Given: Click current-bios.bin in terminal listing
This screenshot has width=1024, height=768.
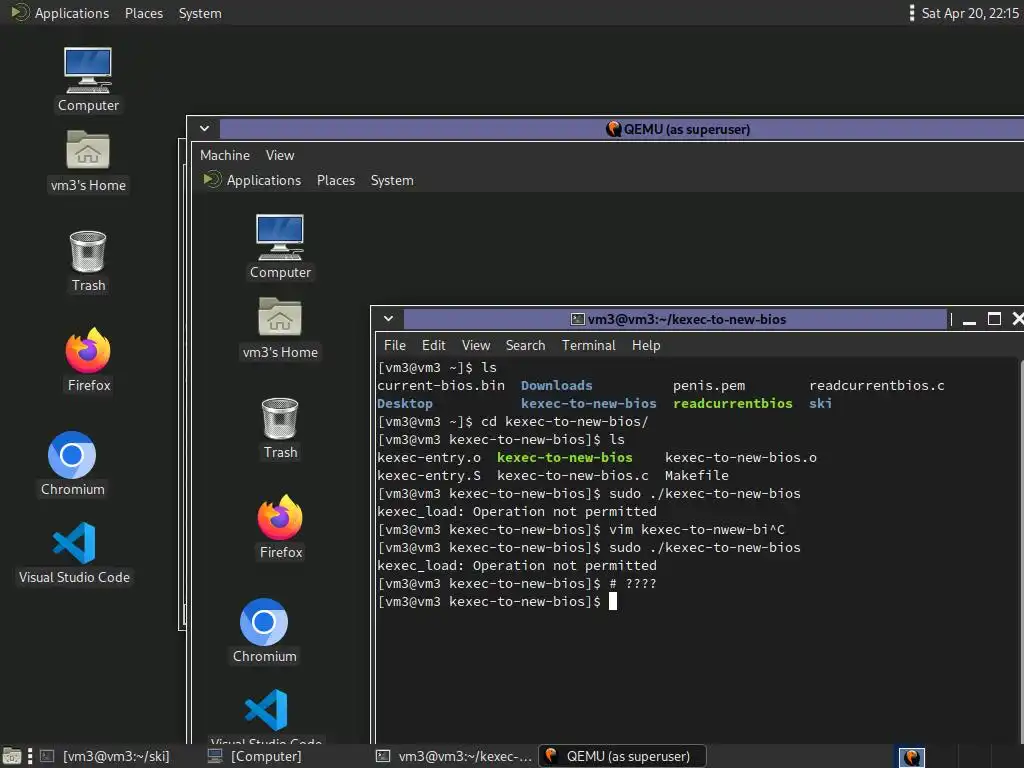Looking at the screenshot, I should pos(441,385).
